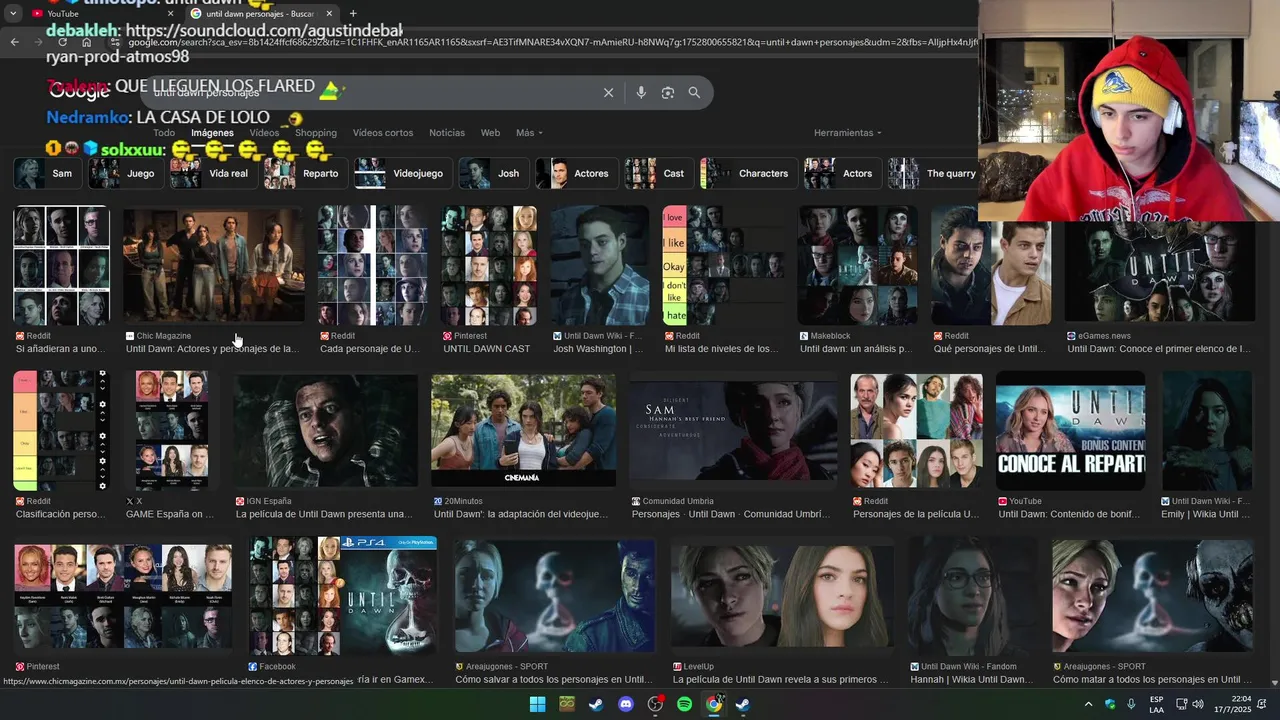Switch to Web results tab

490,133
